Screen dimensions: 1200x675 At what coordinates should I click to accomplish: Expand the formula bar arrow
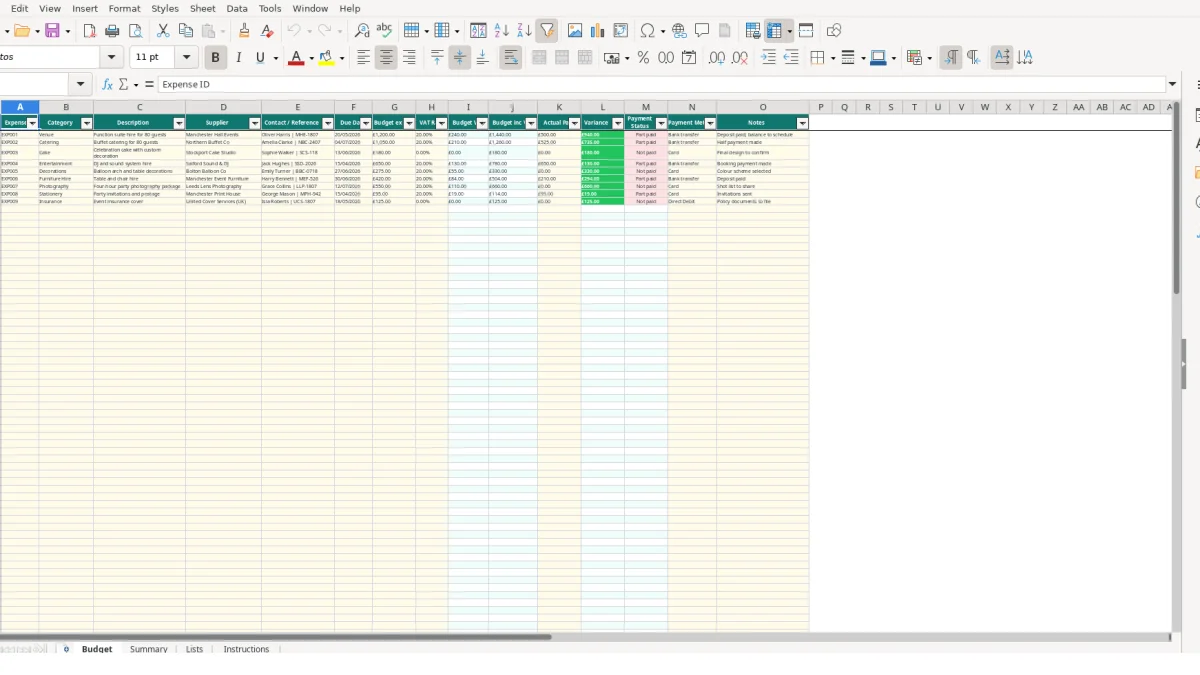pos(1173,85)
